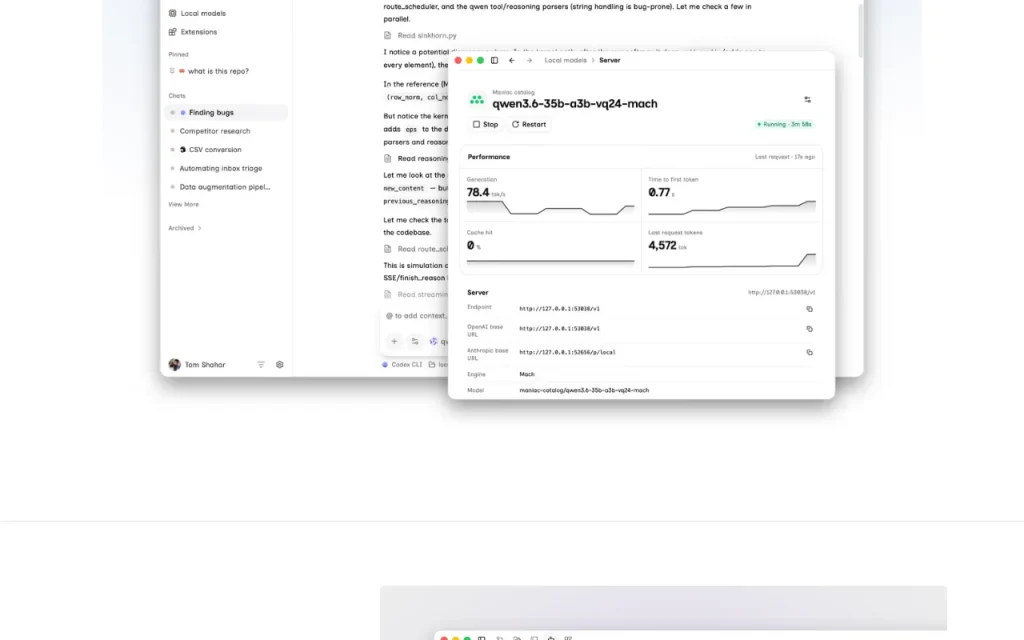Copy the Anthropic base URL

click(809, 353)
